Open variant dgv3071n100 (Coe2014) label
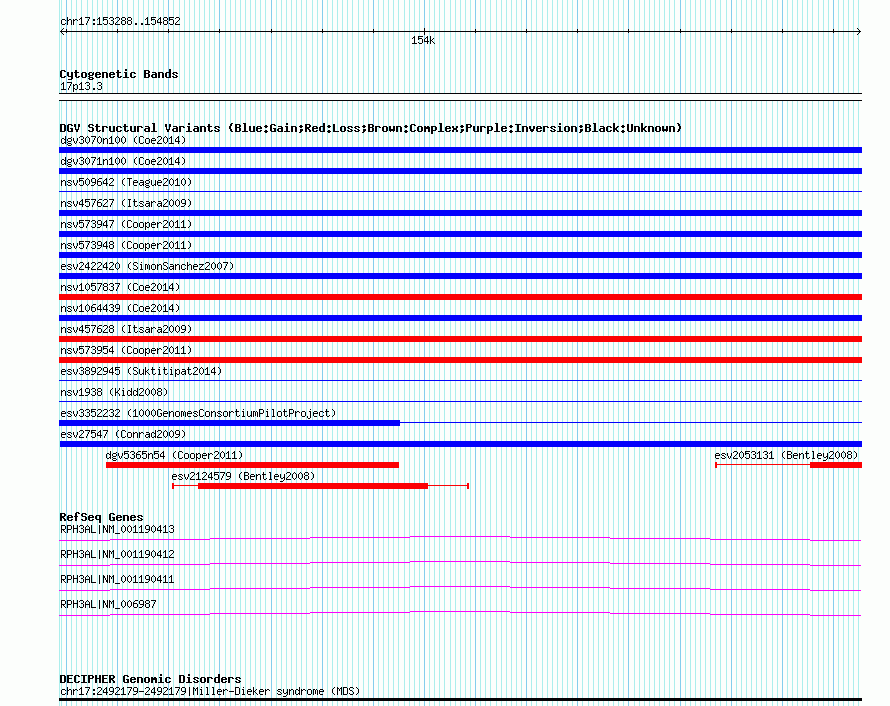This screenshot has height=706, width=890. pyautogui.click(x=123, y=161)
